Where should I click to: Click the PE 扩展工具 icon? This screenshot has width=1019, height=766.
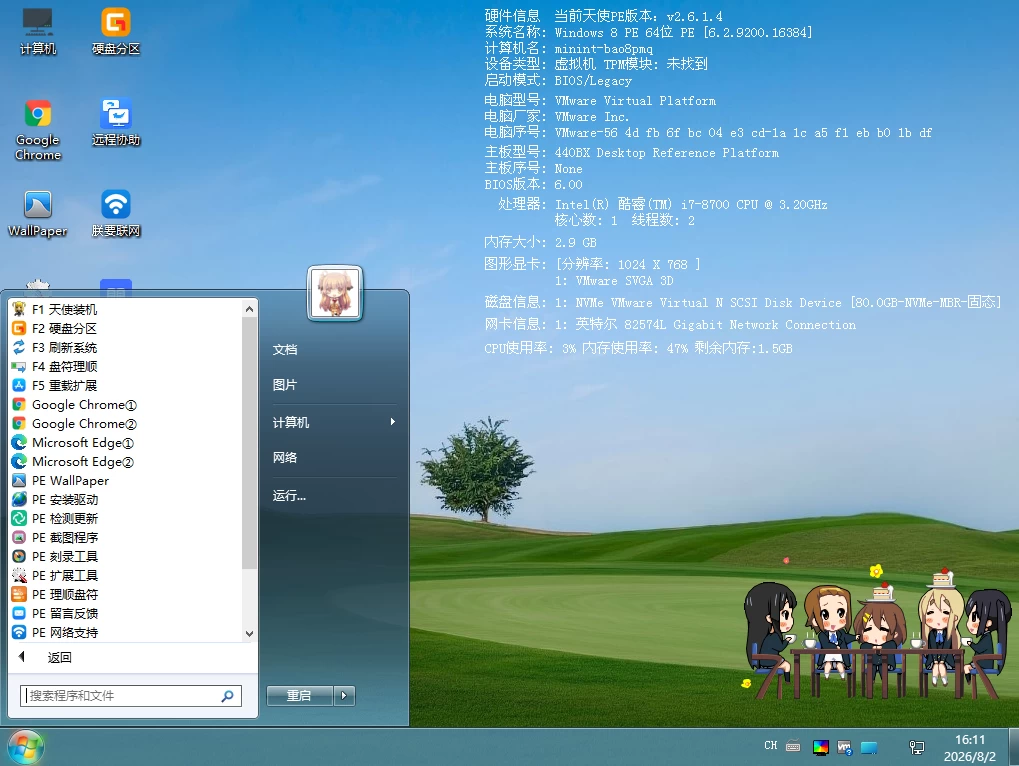[x=19, y=576]
